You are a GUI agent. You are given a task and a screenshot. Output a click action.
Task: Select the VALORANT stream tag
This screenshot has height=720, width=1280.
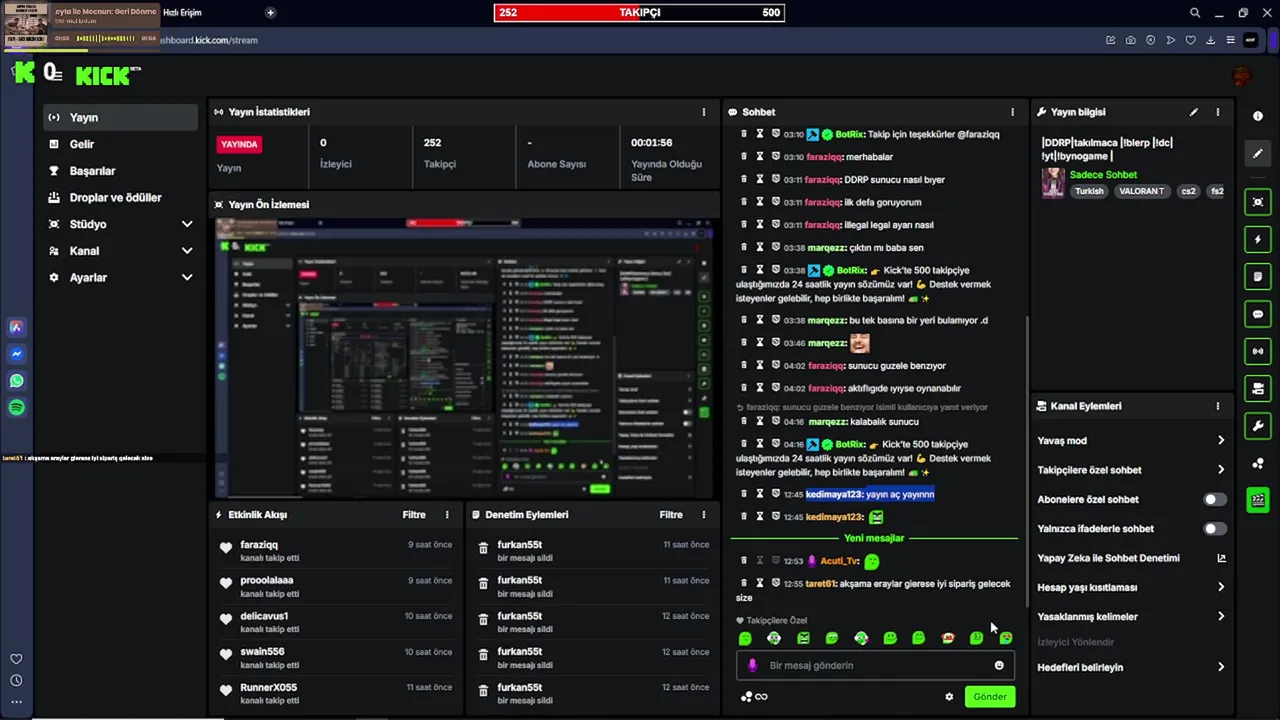point(1141,191)
